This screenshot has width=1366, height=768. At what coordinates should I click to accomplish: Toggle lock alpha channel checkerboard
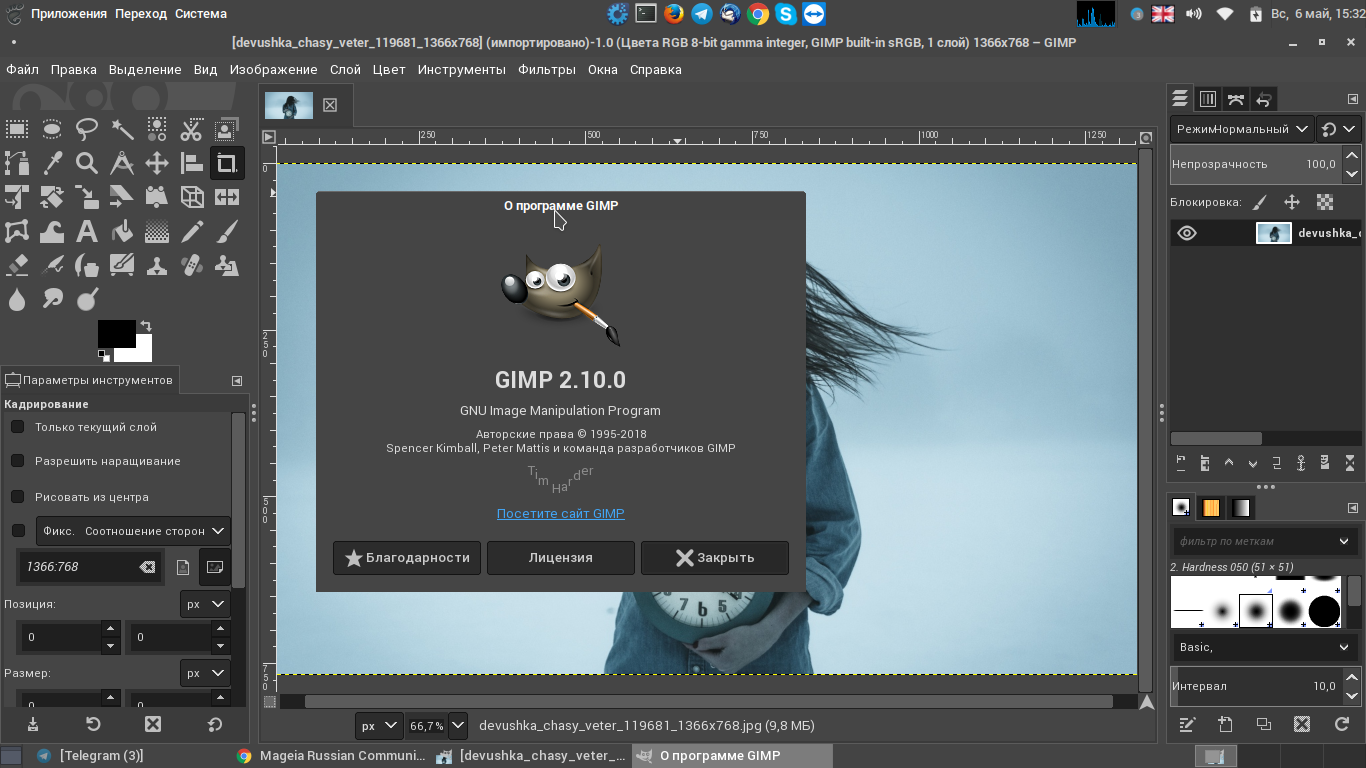click(1325, 202)
